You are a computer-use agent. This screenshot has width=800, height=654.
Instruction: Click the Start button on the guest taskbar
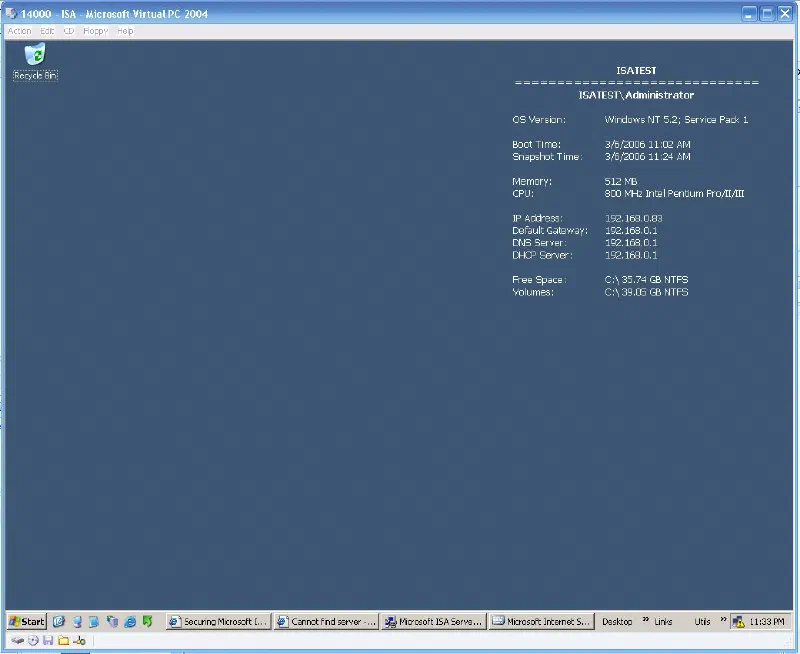pos(27,621)
